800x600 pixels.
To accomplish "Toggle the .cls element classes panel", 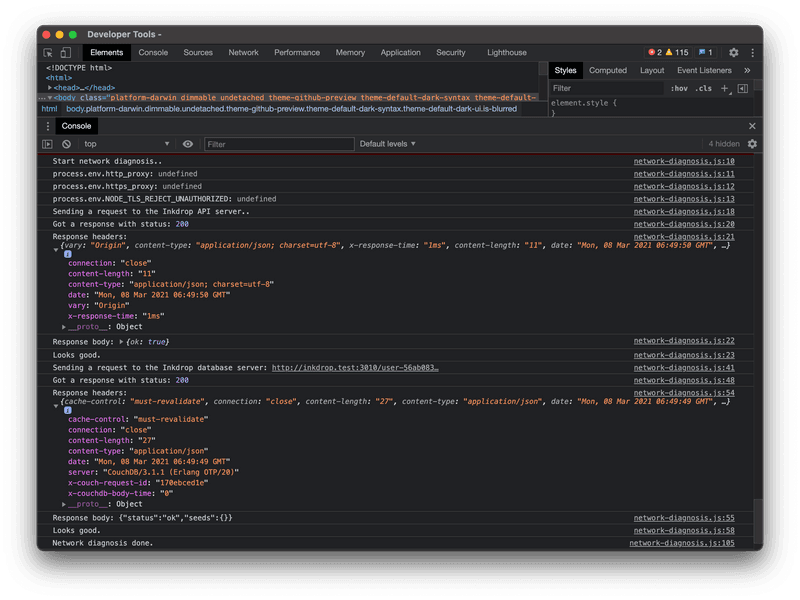I will 704,88.
